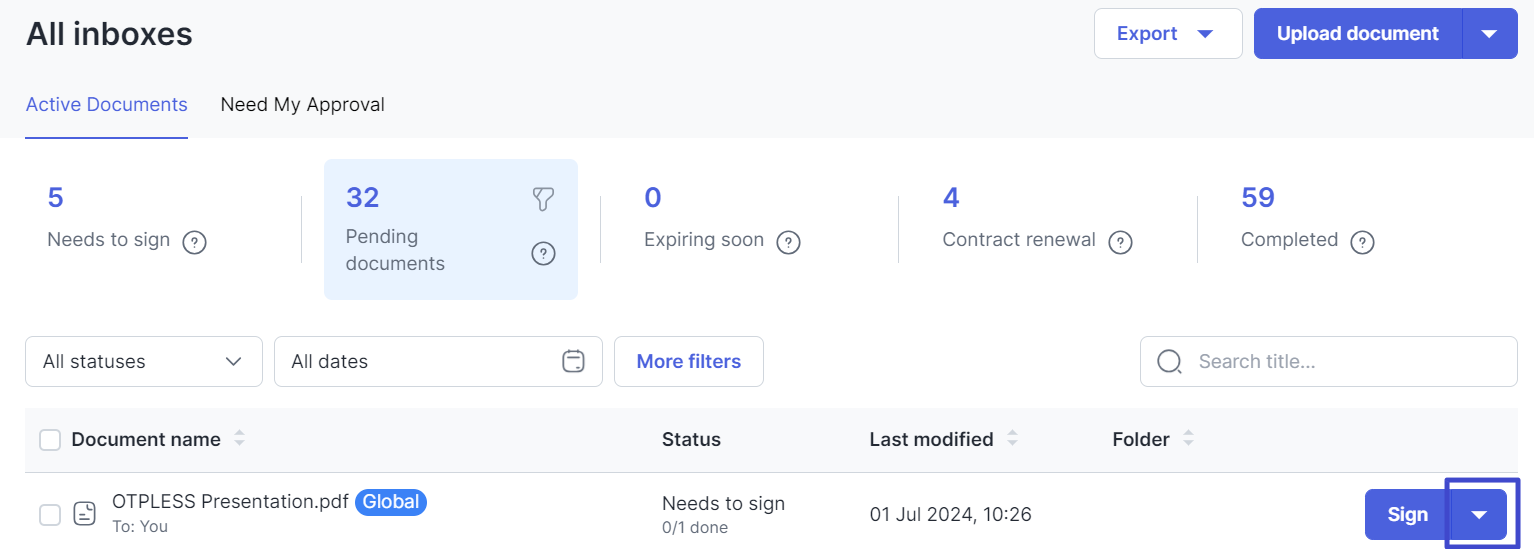Click the help icon beside Contract renewal
Image resolution: width=1534 pixels, height=549 pixels.
click(x=1121, y=242)
